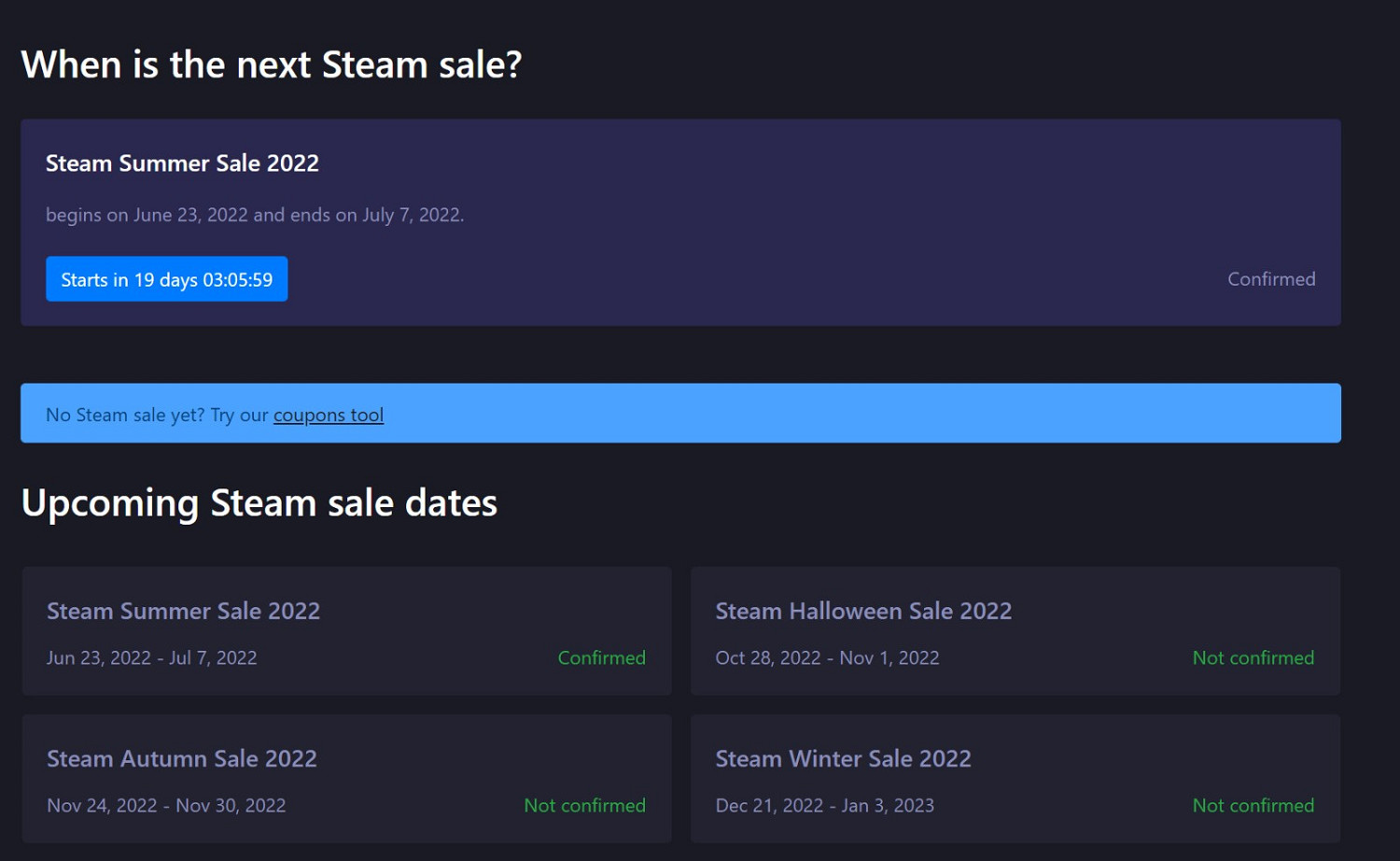Select the Upcoming Steam sale dates heading

[x=259, y=502]
